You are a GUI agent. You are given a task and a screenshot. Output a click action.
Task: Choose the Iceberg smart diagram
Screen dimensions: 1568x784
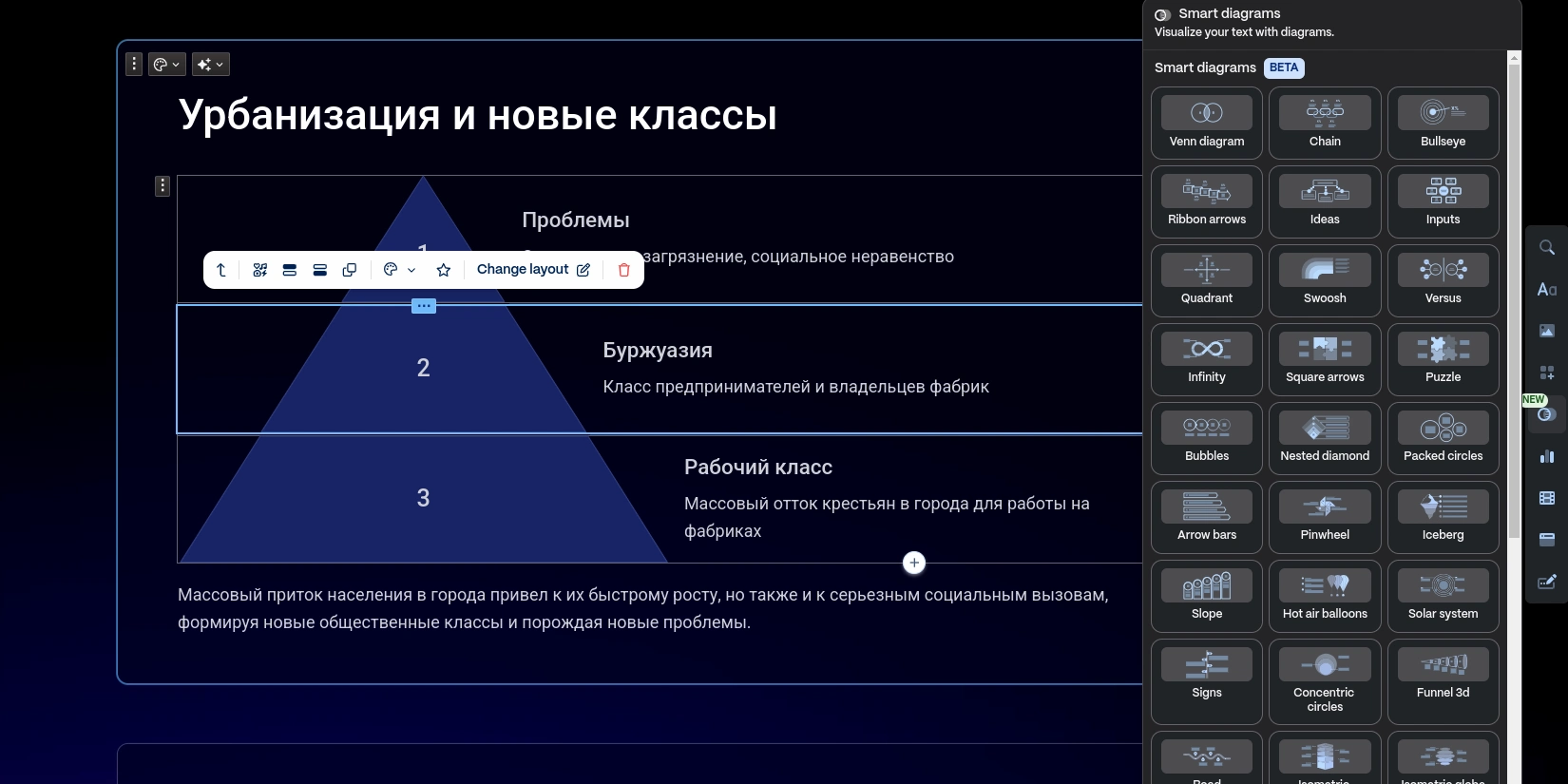click(x=1443, y=517)
